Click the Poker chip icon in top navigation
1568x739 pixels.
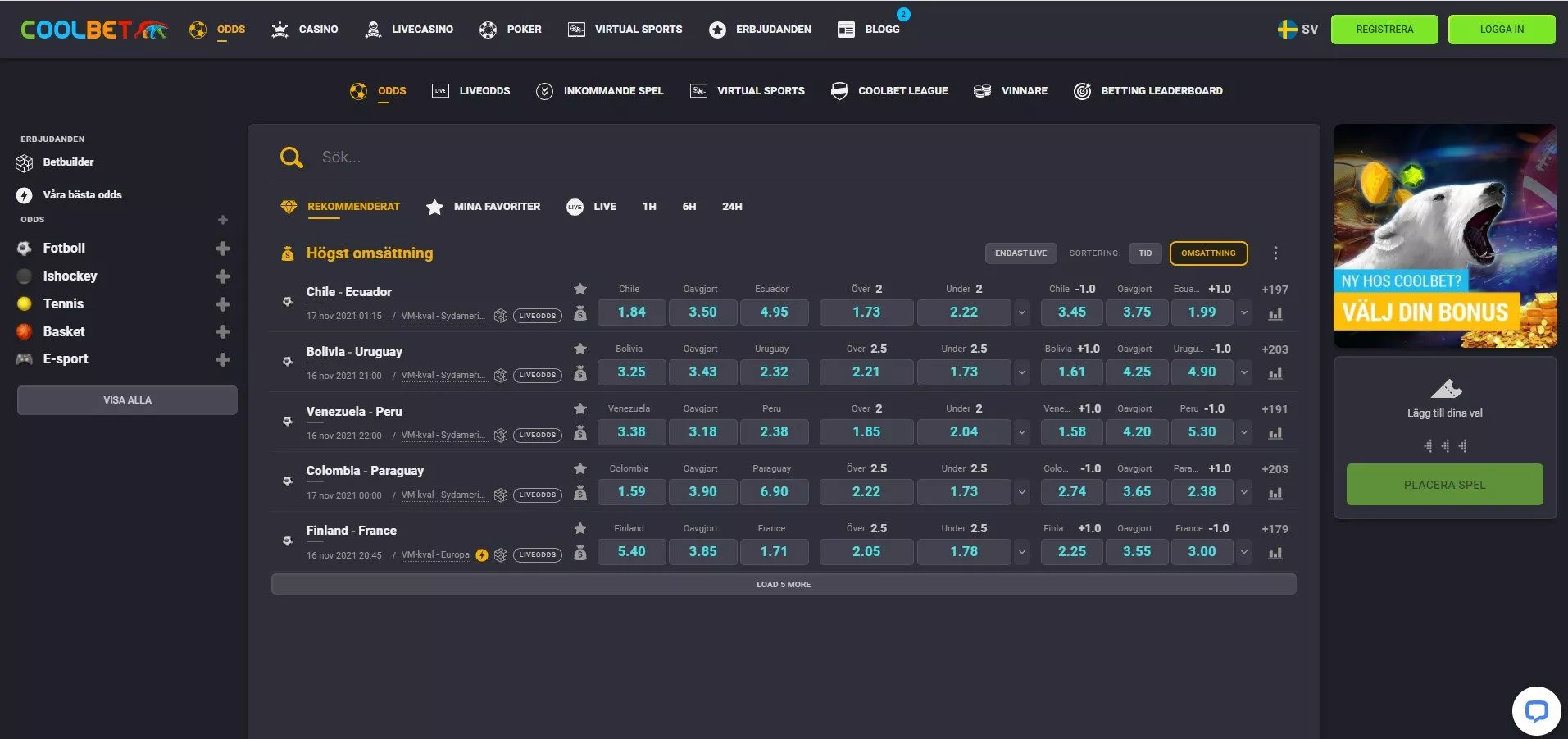pyautogui.click(x=488, y=30)
